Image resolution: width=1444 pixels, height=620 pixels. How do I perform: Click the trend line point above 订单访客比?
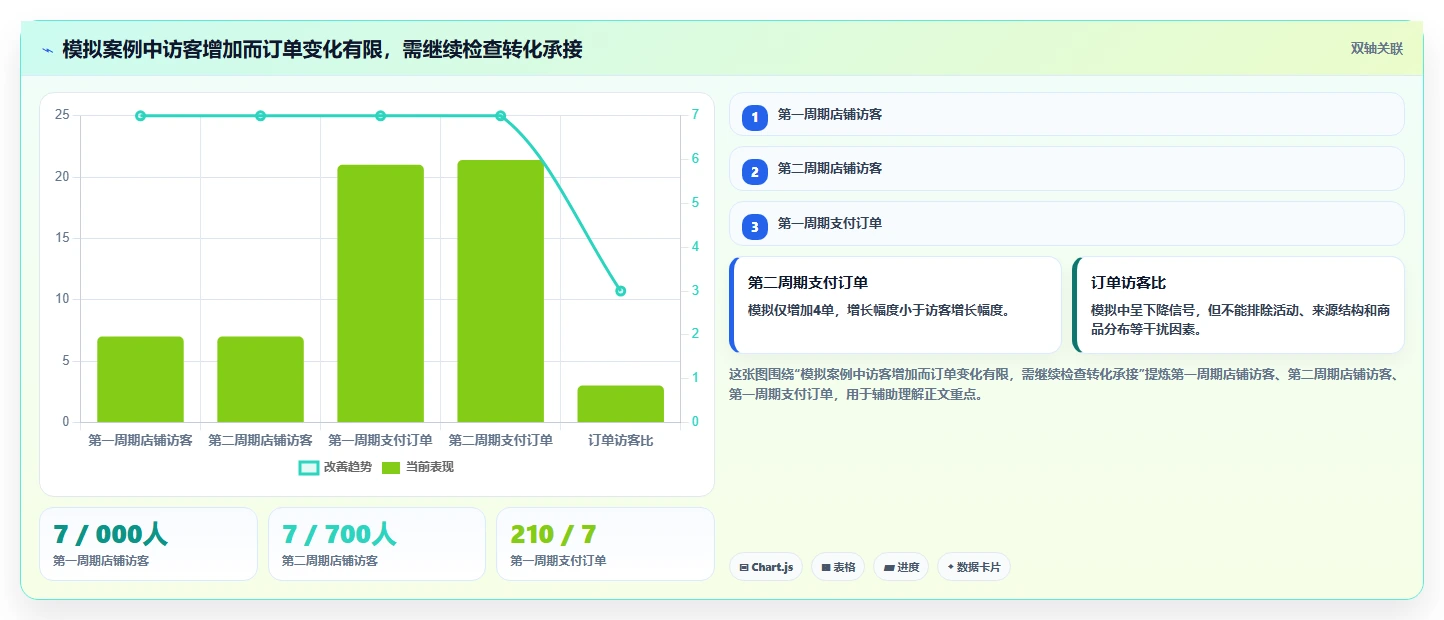click(x=620, y=291)
